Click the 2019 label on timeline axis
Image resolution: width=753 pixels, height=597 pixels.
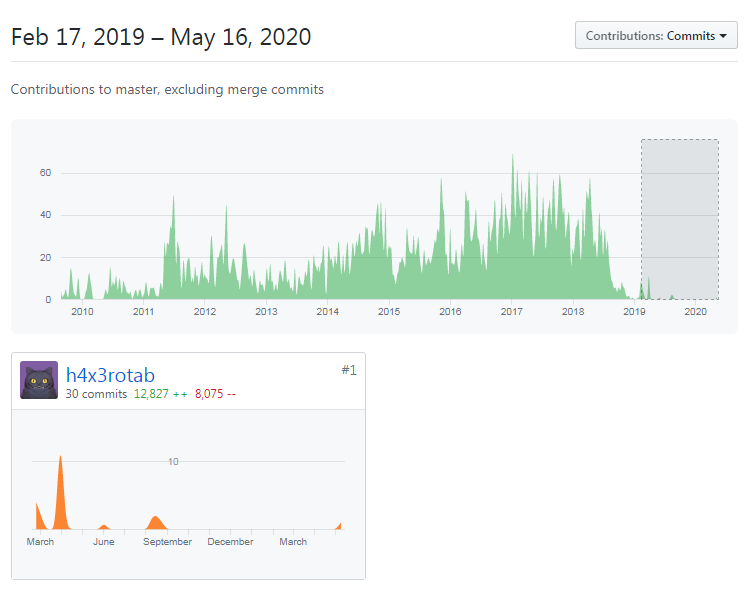[x=634, y=312]
